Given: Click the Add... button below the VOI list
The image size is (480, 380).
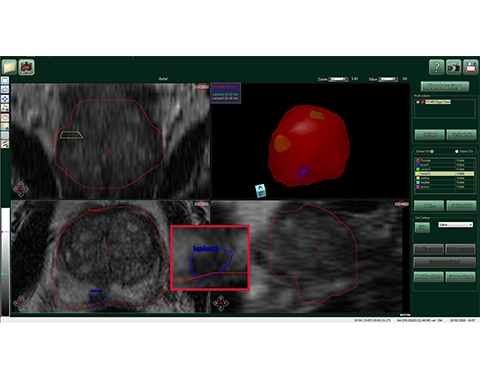Looking at the screenshot, I should (429, 206).
